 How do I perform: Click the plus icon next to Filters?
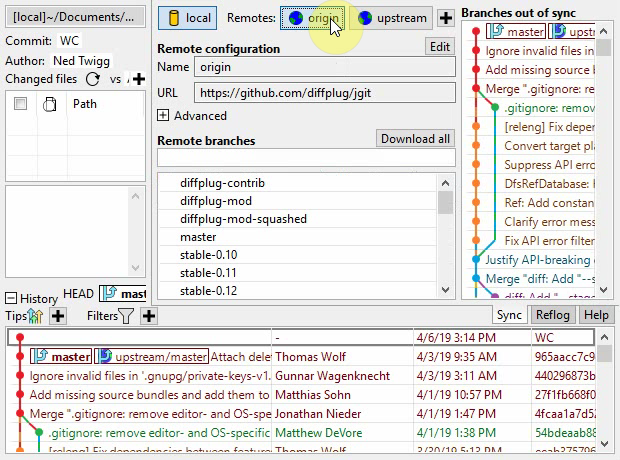click(x=149, y=316)
